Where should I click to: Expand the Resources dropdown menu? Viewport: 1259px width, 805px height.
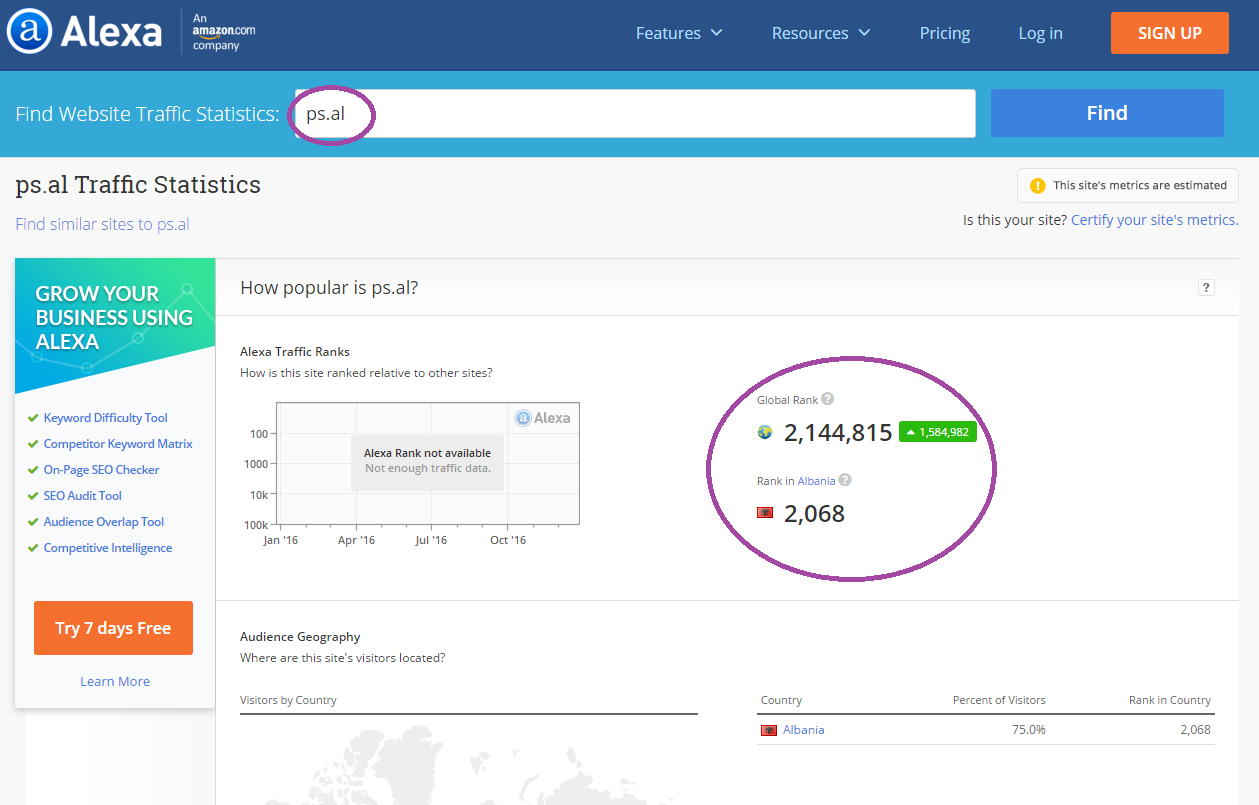coord(820,33)
